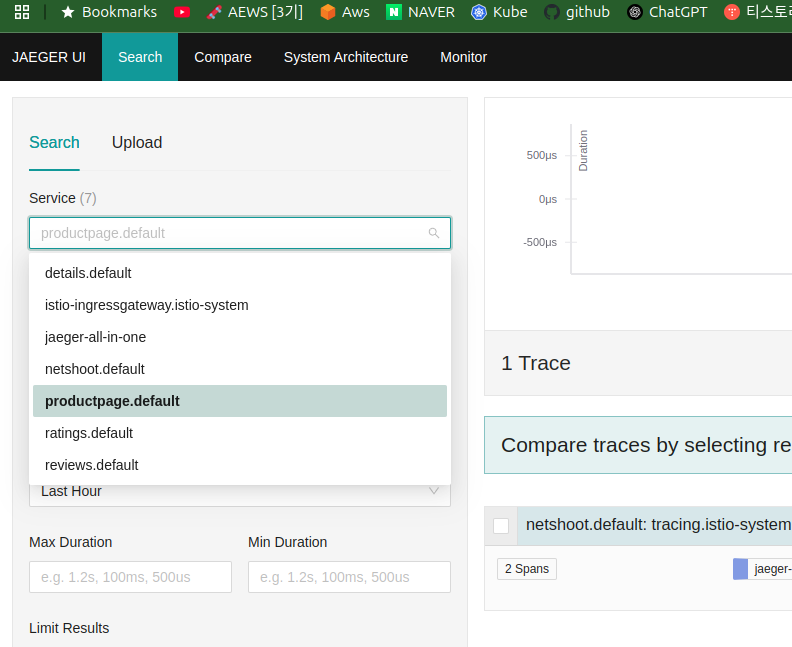Open the Aws bookmark

click(x=345, y=12)
